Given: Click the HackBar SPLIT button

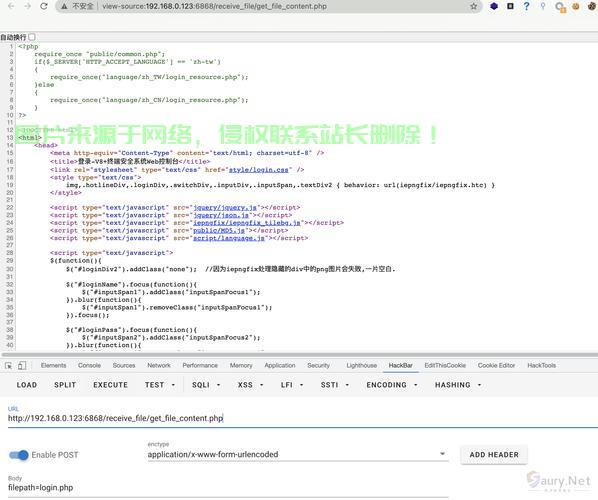Looking at the screenshot, I should 65,385.
